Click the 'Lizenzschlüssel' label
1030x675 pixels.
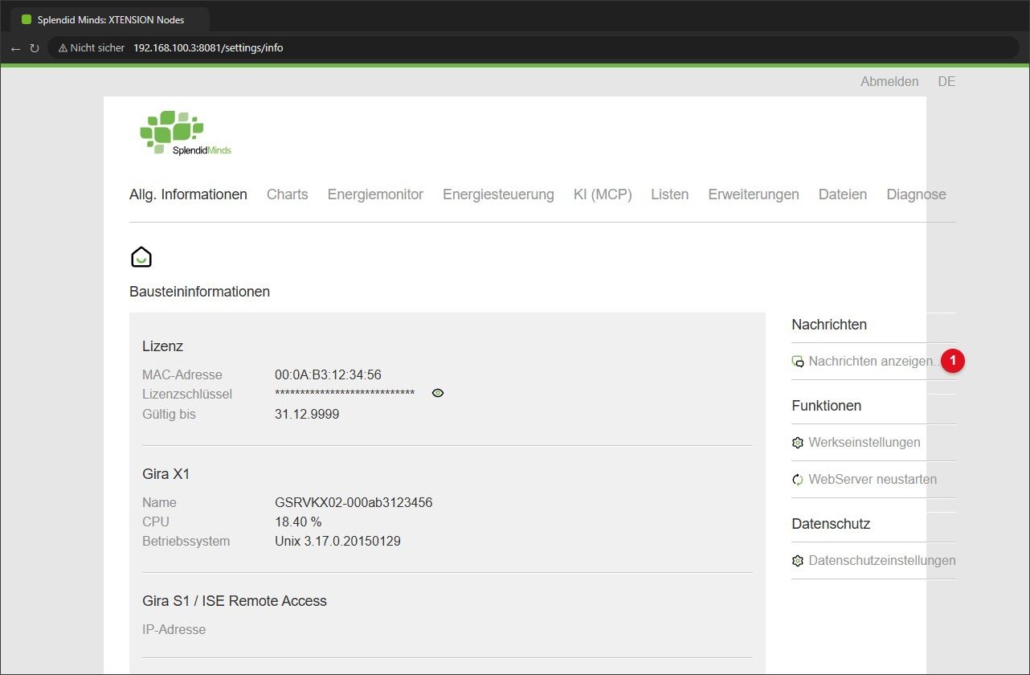point(187,394)
